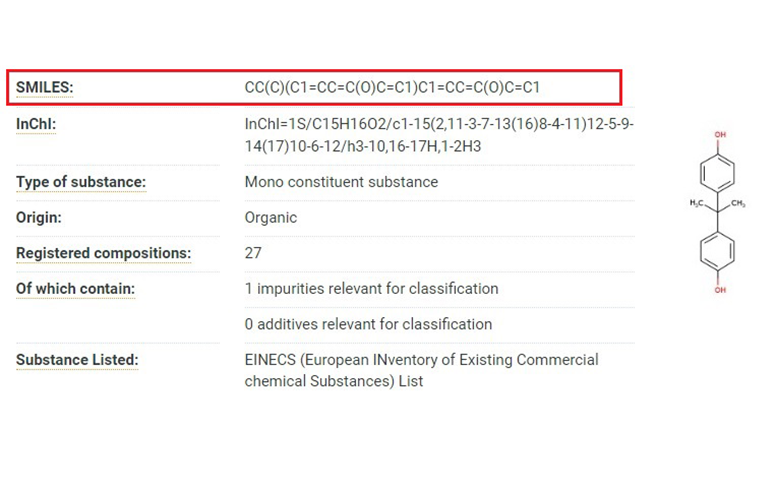Click the Of which contain label
The width and height of the screenshot is (776, 489).
point(76,289)
